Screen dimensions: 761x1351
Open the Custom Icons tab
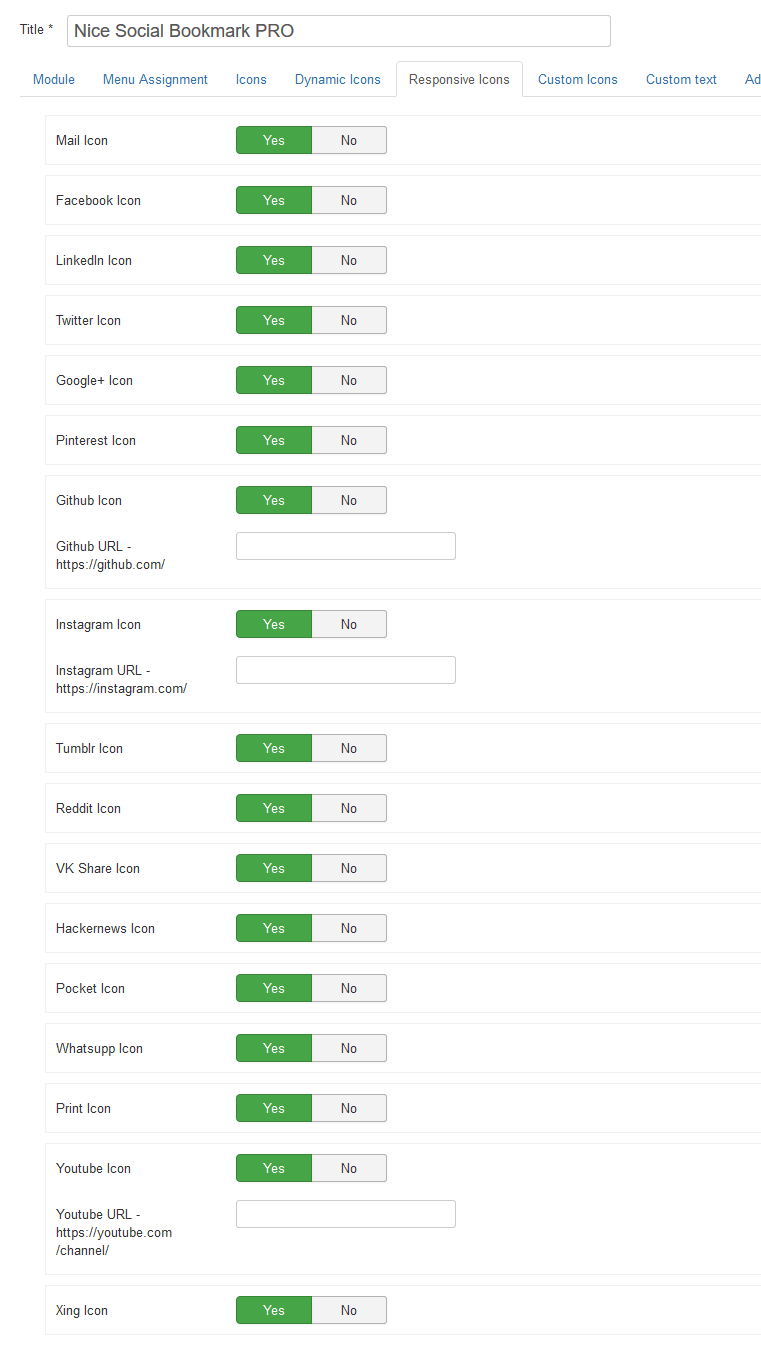point(577,79)
